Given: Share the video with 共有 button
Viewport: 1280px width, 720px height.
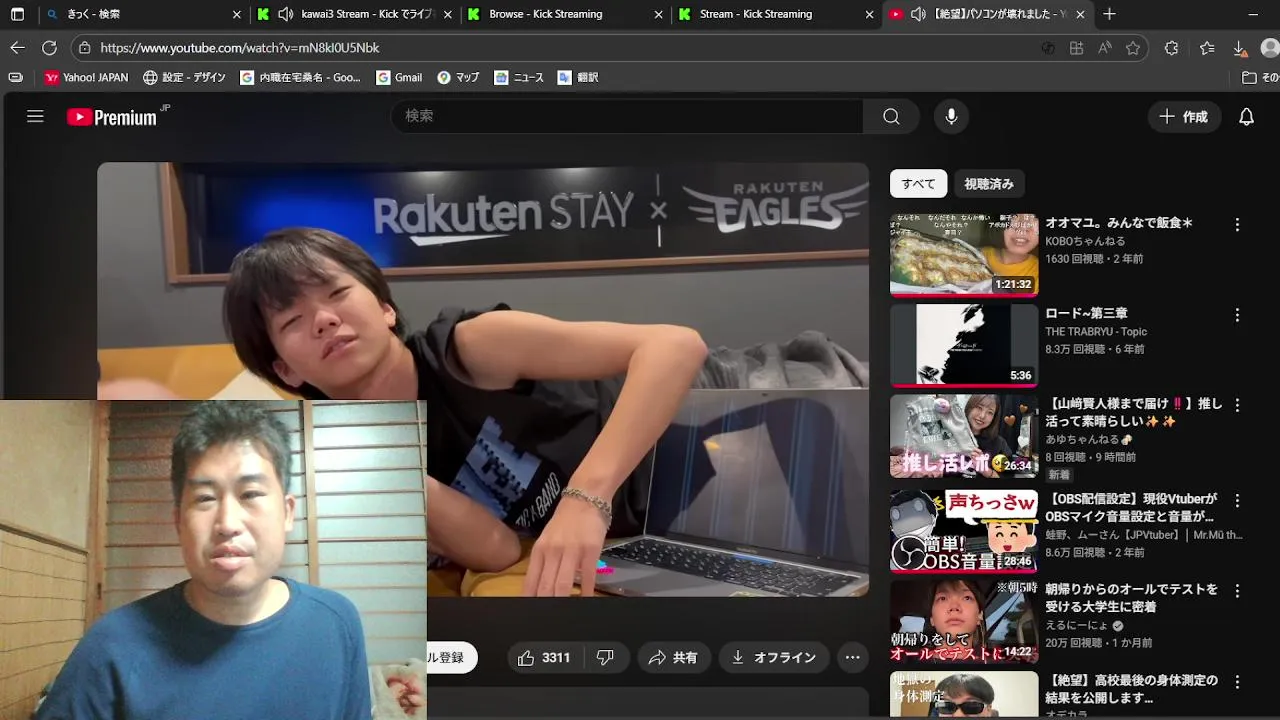Looking at the screenshot, I should 673,657.
